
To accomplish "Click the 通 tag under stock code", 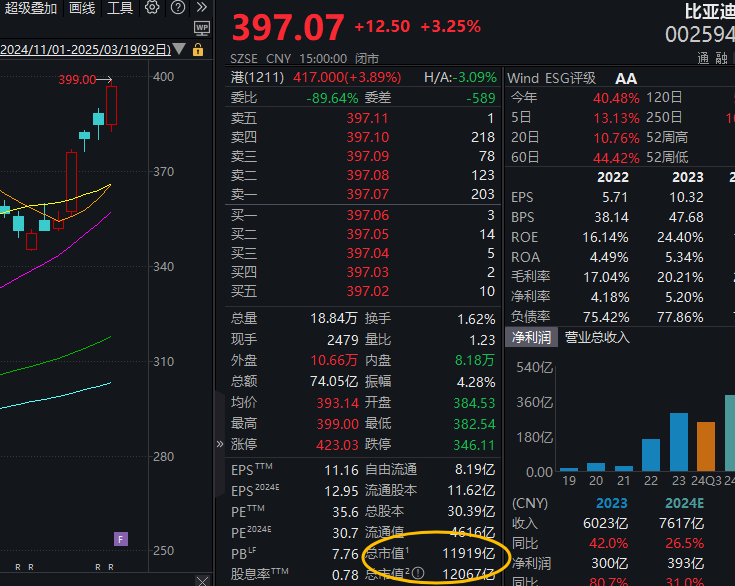I will point(703,58).
